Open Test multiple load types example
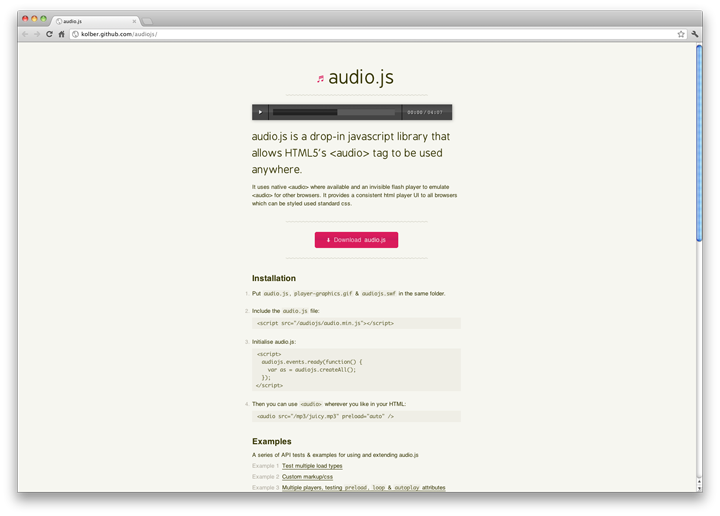Viewport: 720px width, 516px height. pos(312,466)
